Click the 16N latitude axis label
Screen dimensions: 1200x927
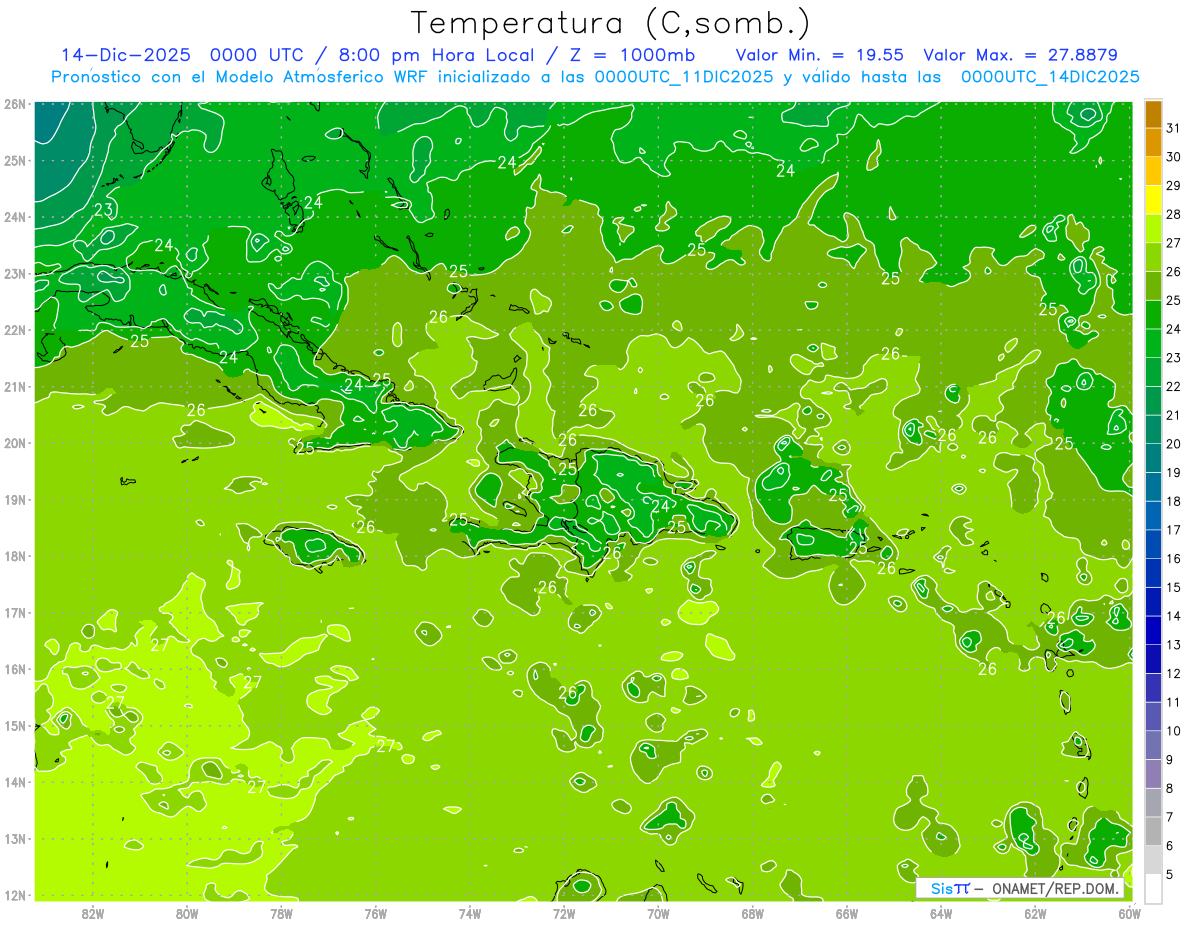click(15, 669)
